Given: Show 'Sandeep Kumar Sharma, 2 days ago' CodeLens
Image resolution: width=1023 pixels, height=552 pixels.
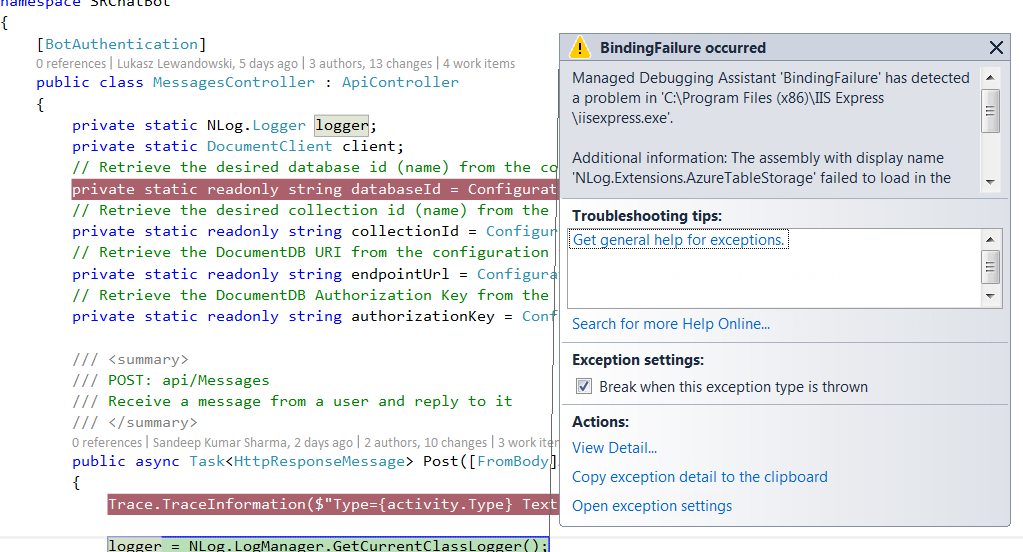Looking at the screenshot, I should coord(253,442).
